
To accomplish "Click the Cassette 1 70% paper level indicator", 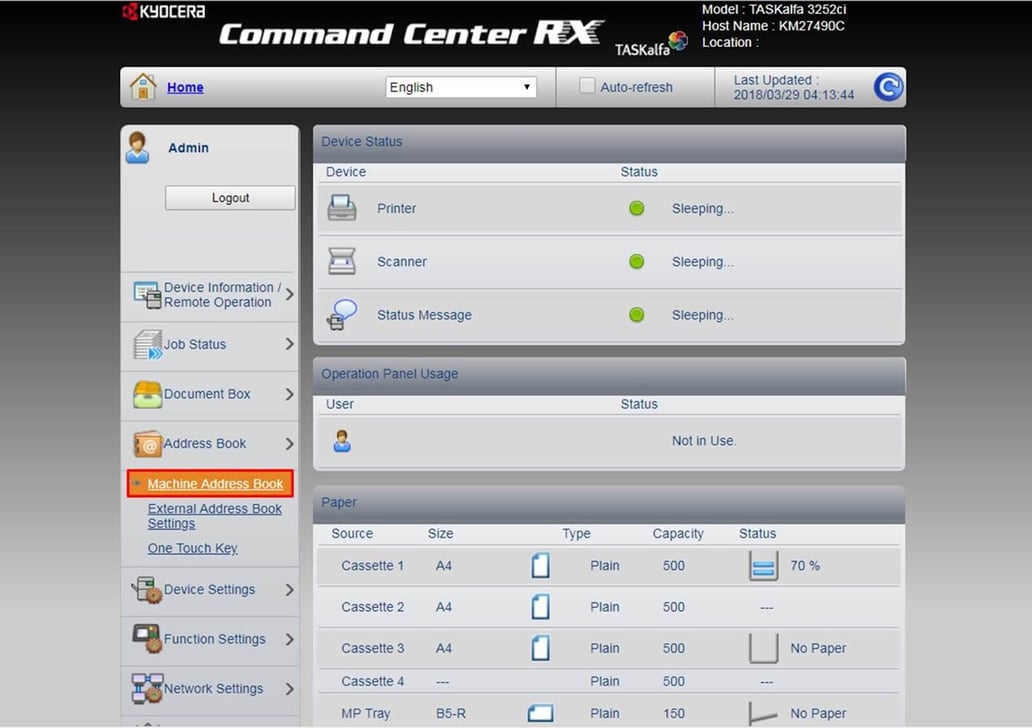I will [763, 565].
